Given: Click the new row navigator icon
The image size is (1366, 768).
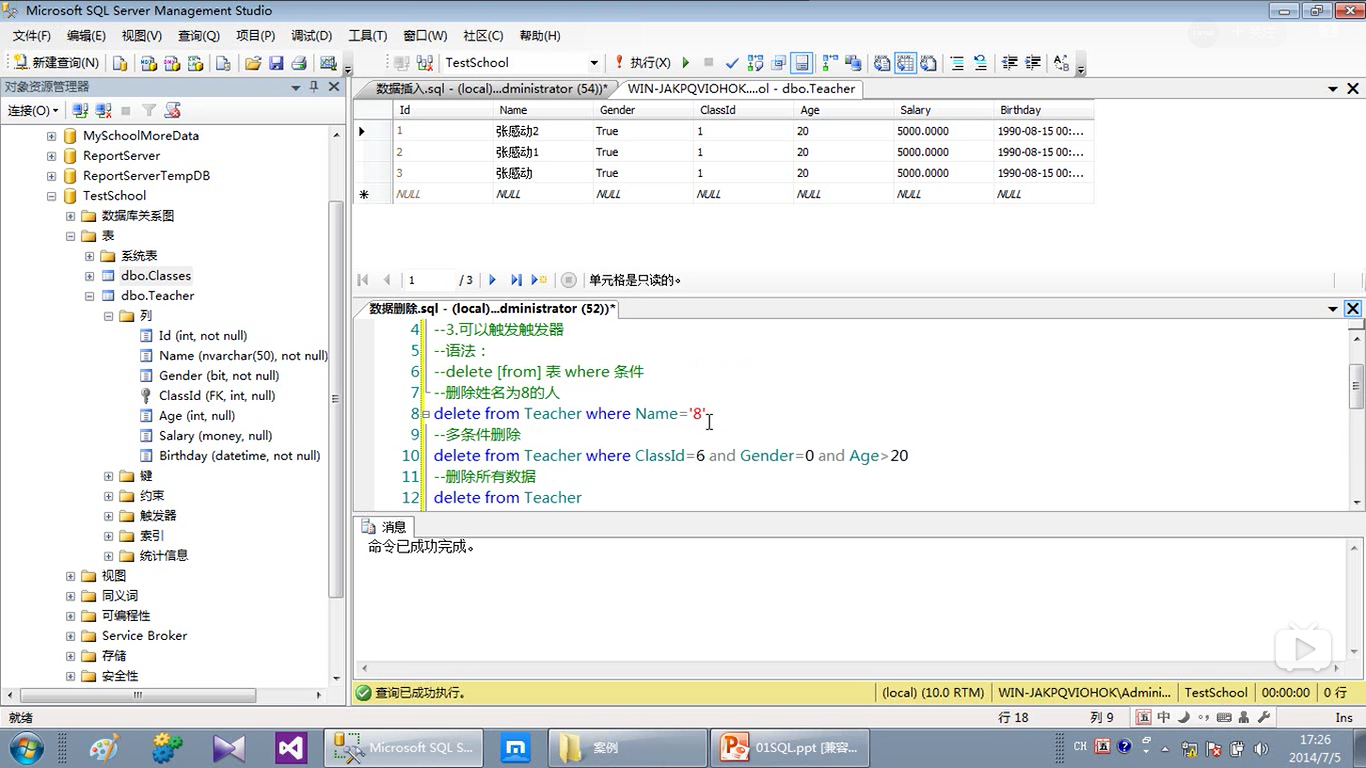Looking at the screenshot, I should [x=539, y=280].
